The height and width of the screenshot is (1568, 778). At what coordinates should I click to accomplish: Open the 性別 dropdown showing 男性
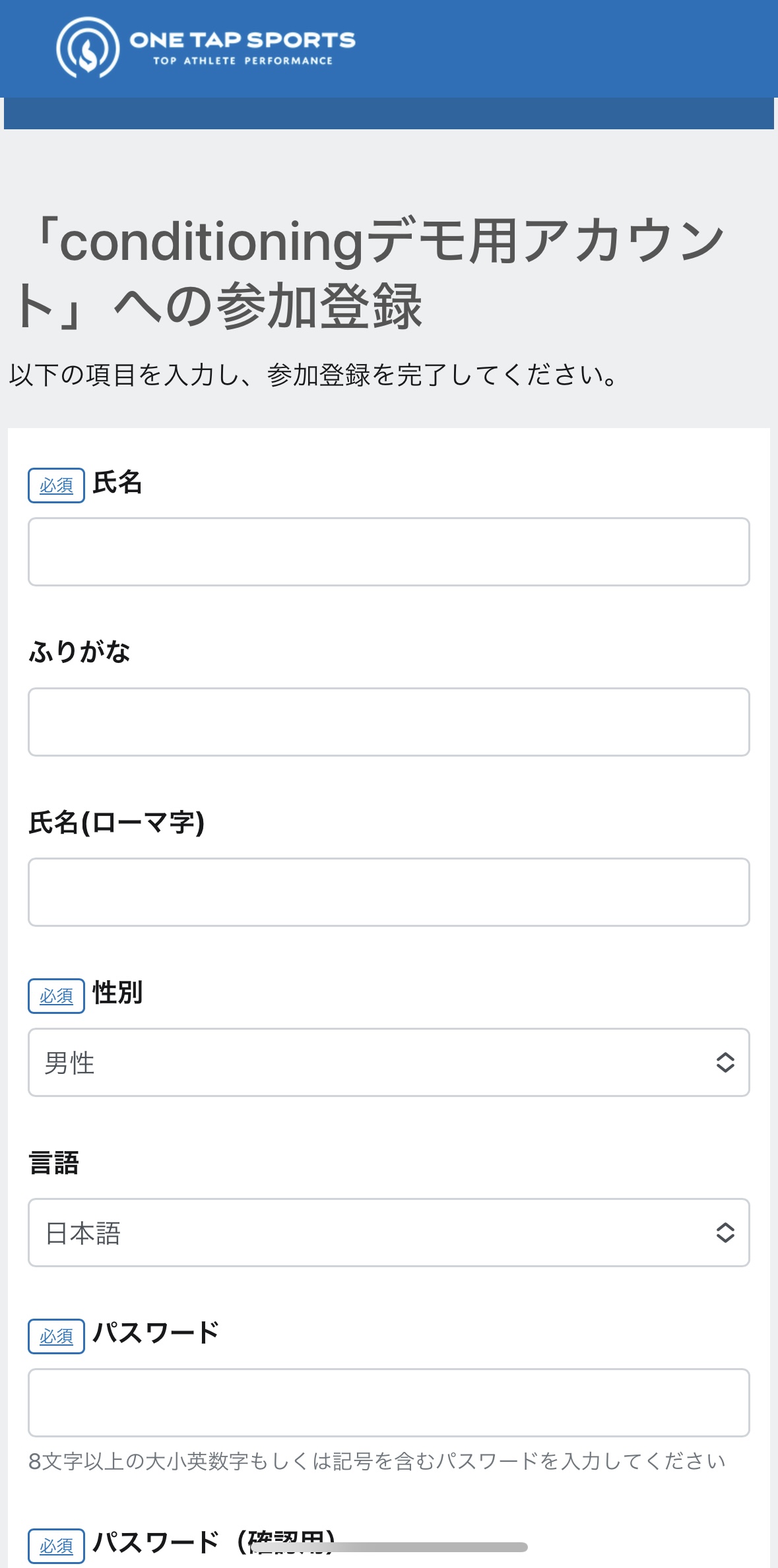388,1063
